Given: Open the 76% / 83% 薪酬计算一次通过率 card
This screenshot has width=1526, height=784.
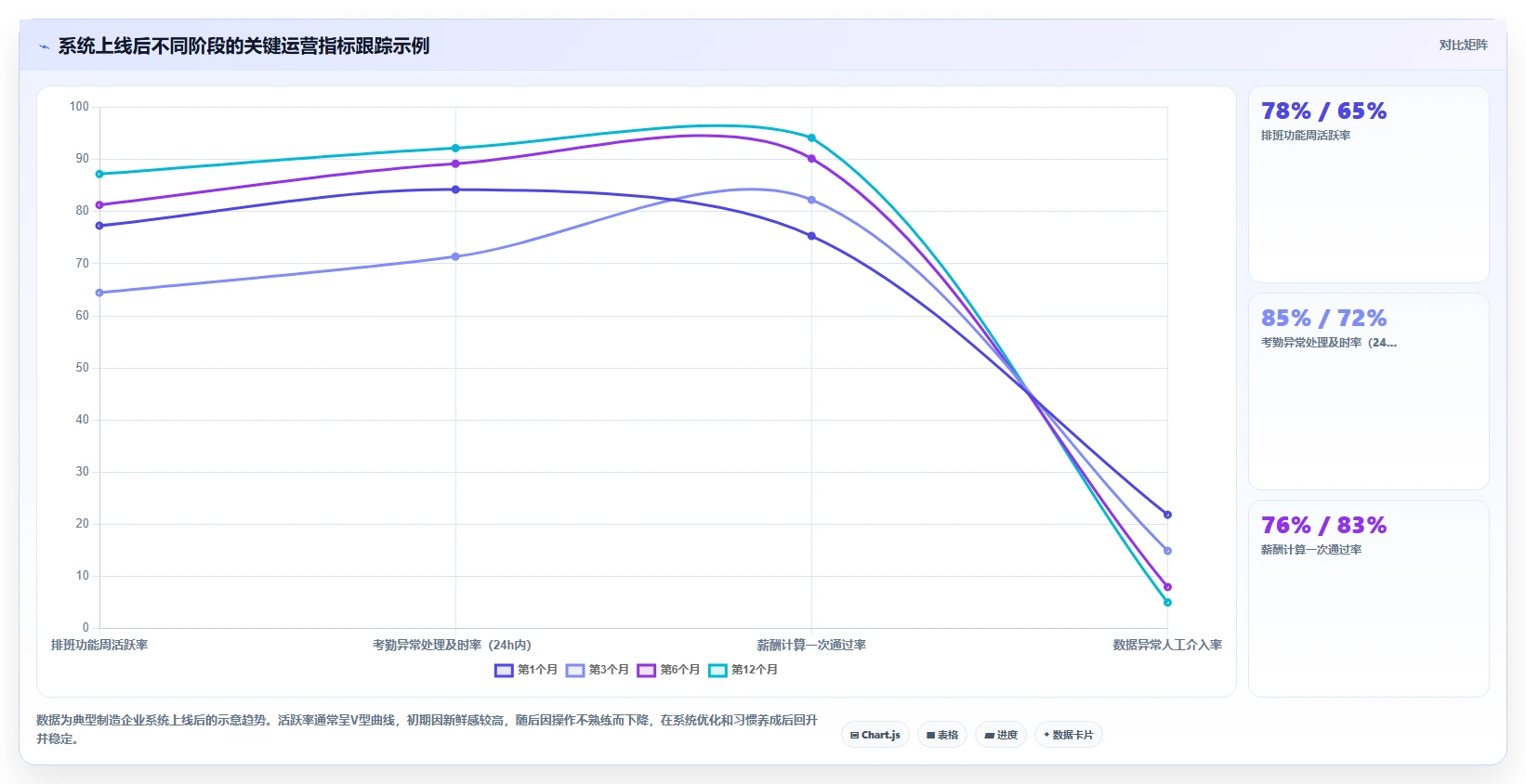Looking at the screenshot, I should [1368, 599].
